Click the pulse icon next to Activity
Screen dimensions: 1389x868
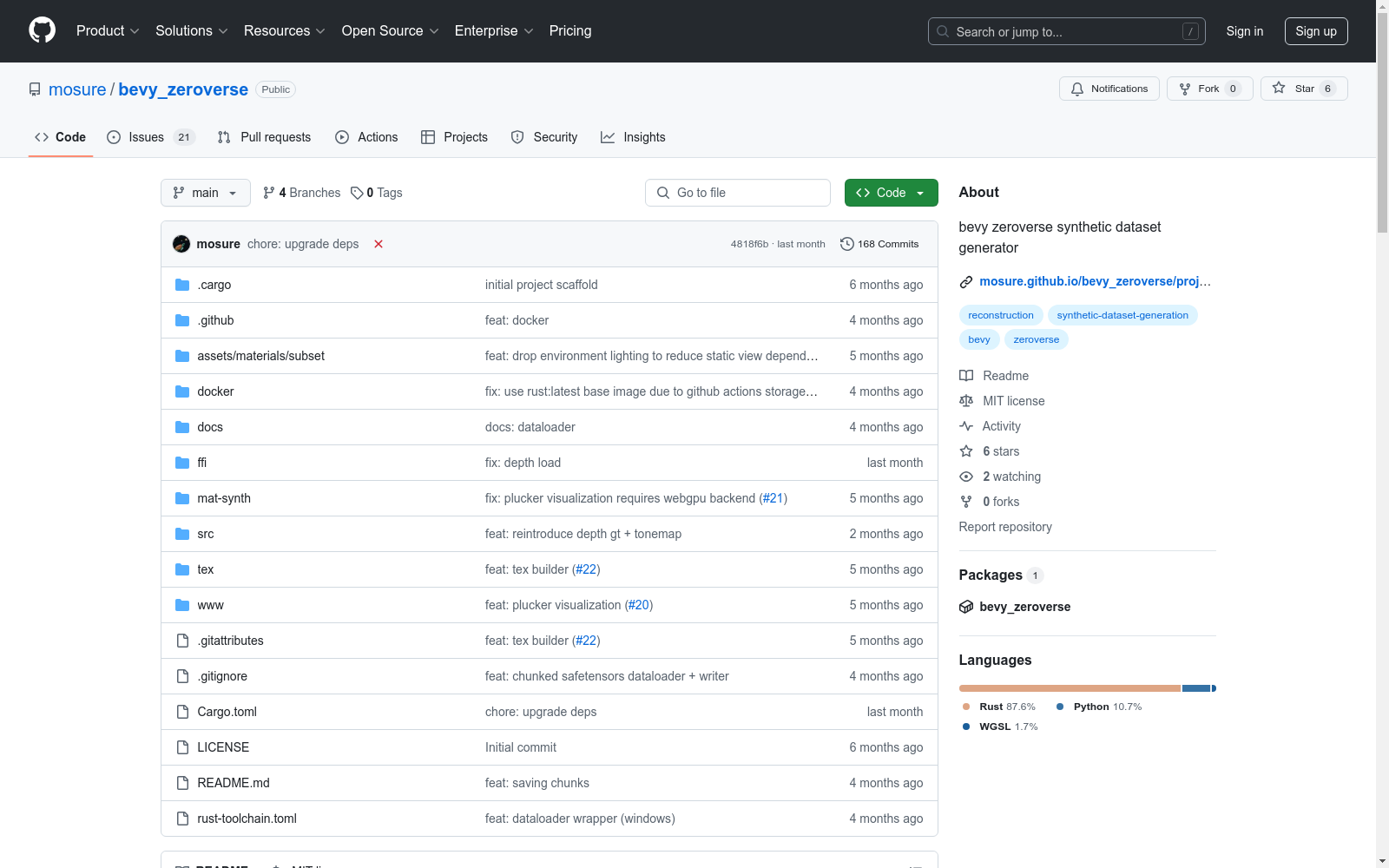(966, 426)
